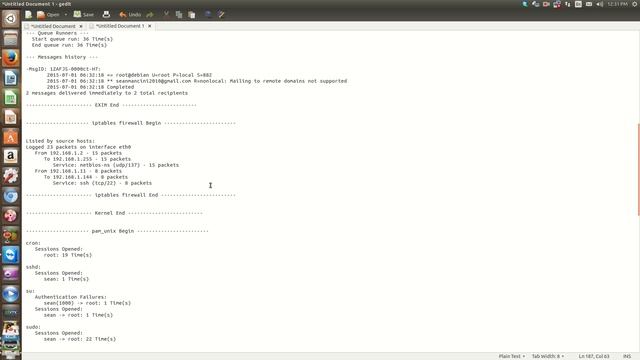Create a new document with toolbar icon
Screen dimensions: 640x360
click(x=29, y=15)
